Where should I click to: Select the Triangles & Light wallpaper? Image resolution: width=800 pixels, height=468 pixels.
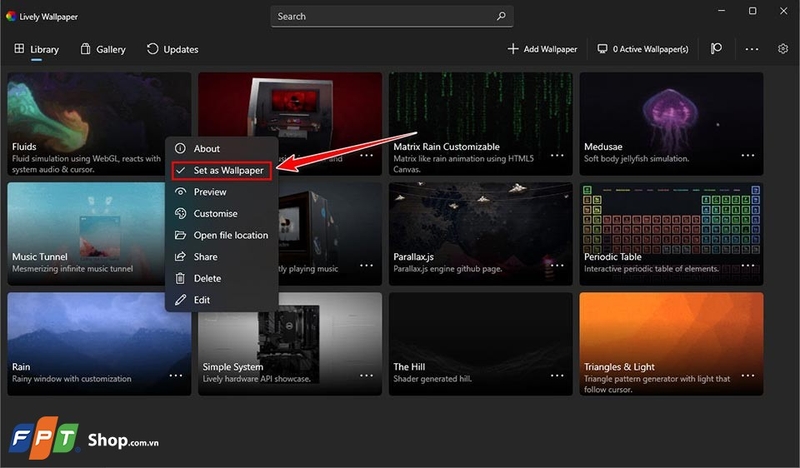[671, 343]
